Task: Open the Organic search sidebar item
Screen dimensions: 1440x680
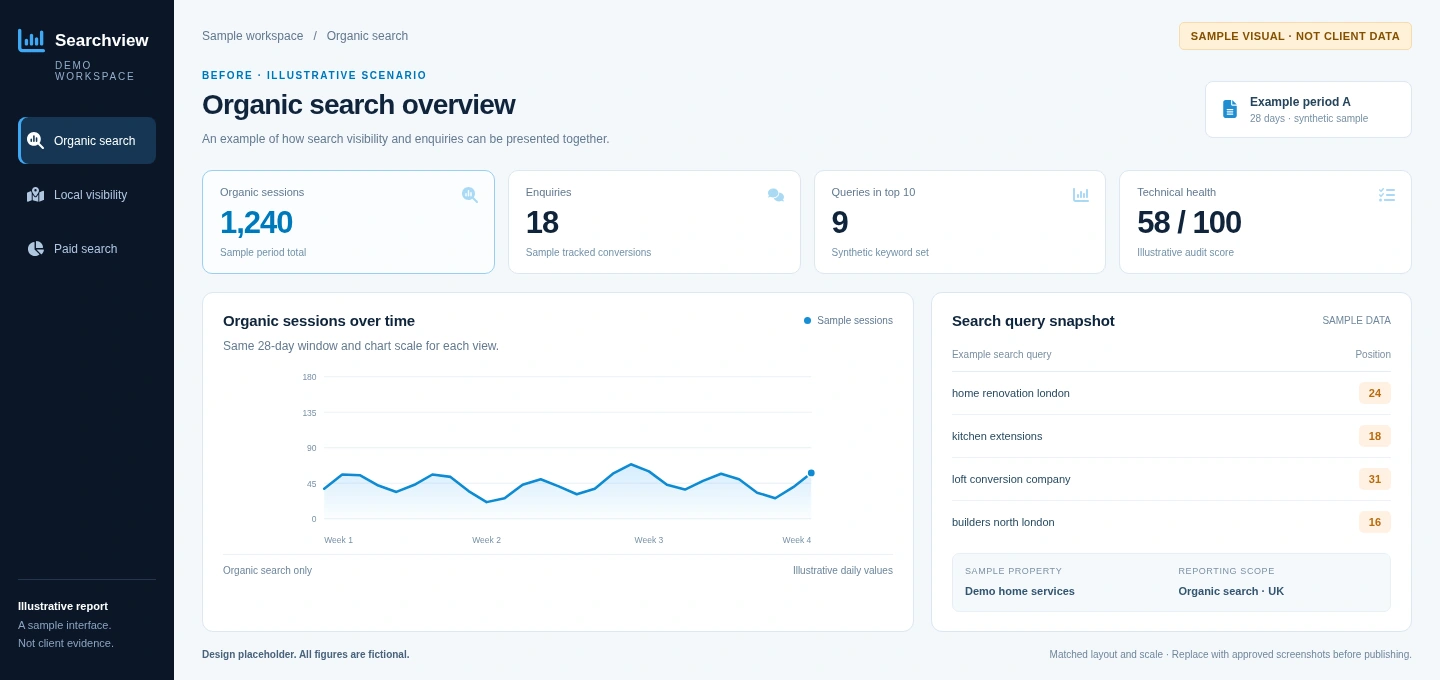Action: pos(87,141)
